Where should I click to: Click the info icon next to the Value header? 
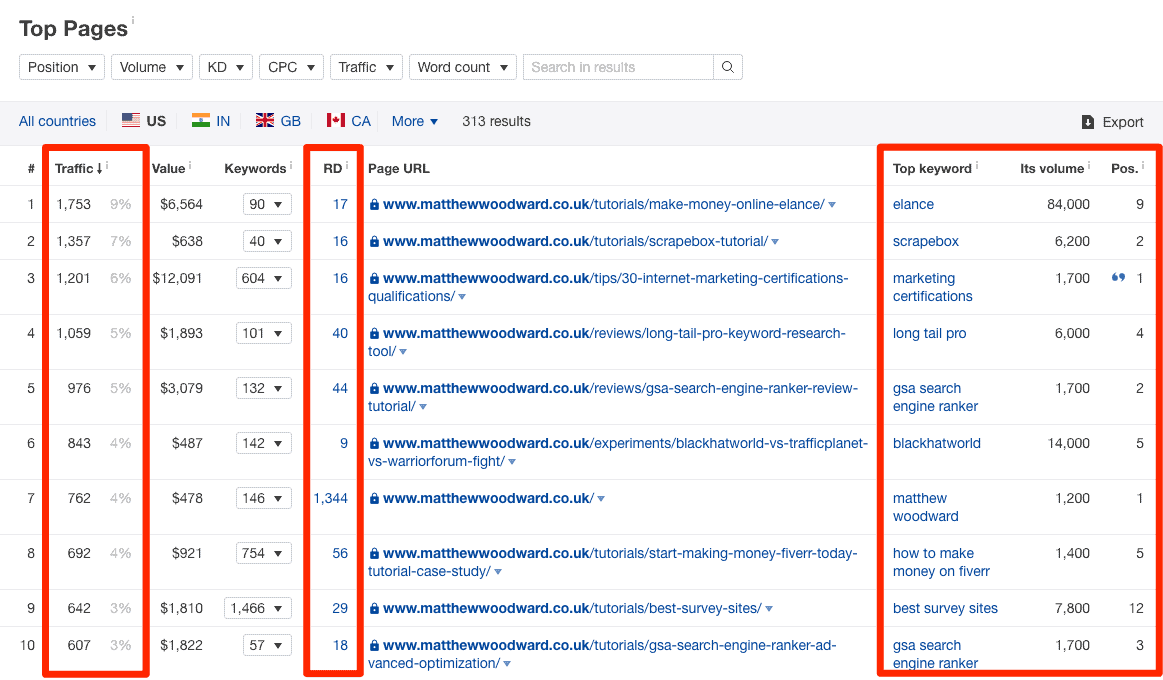coord(190,165)
